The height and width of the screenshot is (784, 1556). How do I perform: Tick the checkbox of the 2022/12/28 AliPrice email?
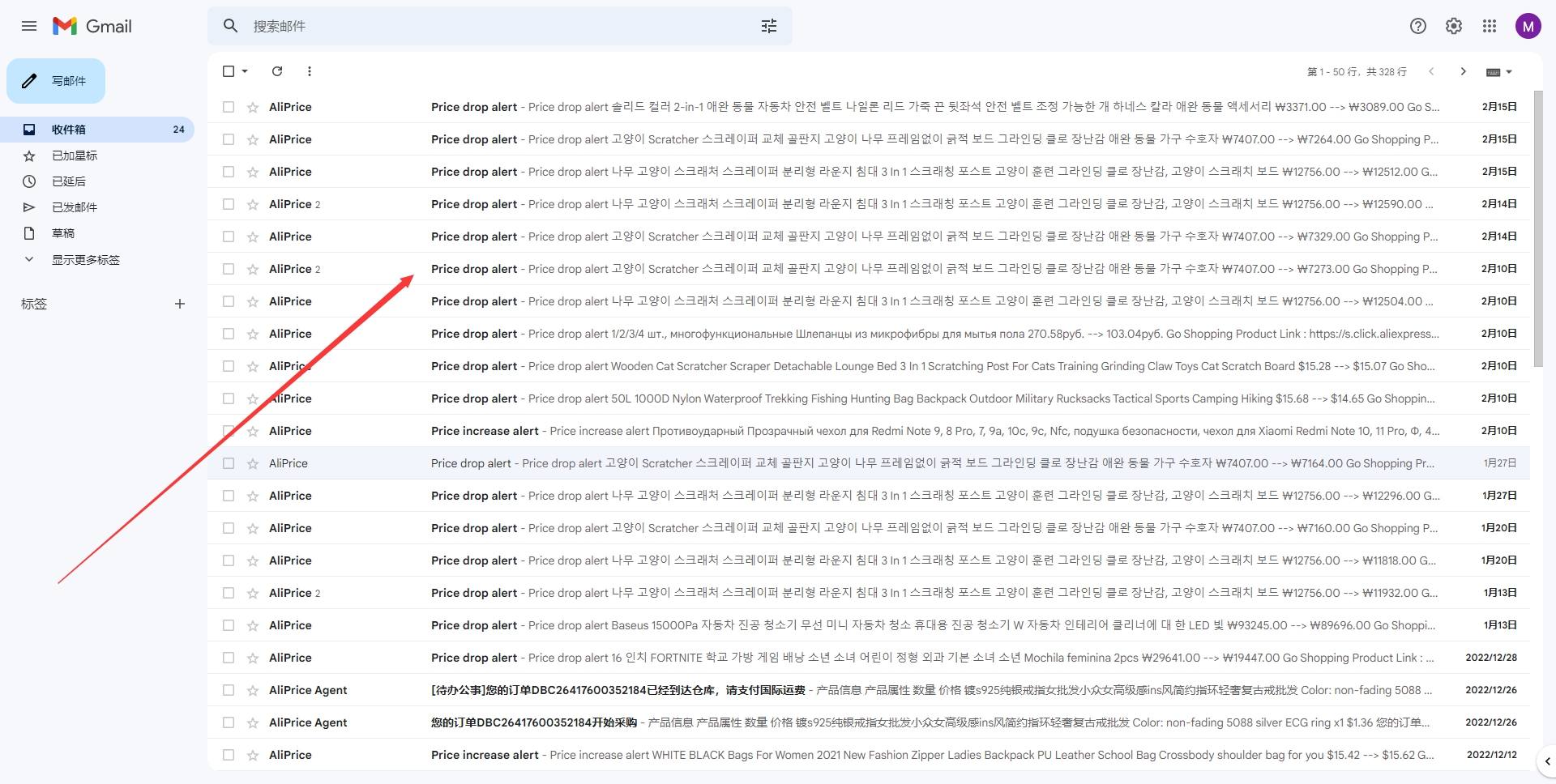coord(229,658)
